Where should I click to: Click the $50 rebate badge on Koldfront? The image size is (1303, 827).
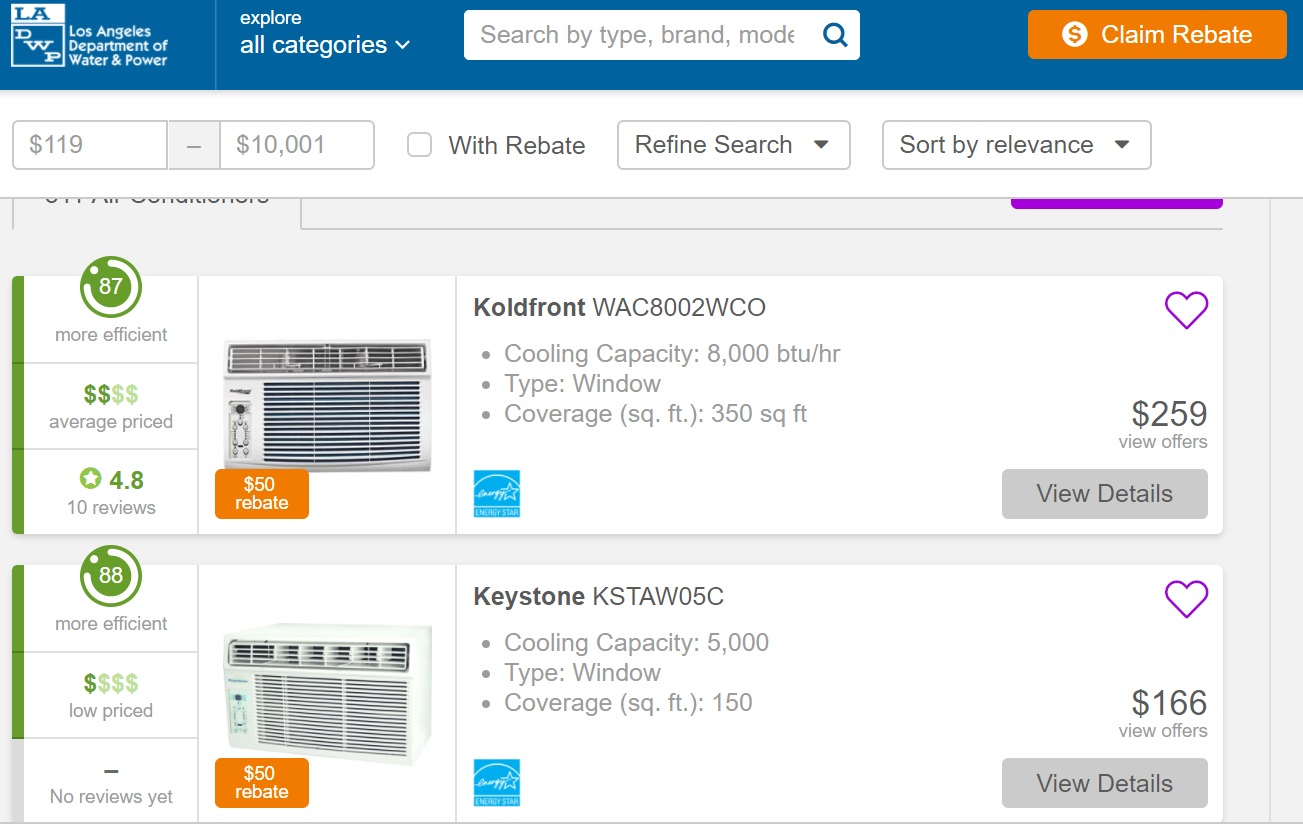pos(262,494)
